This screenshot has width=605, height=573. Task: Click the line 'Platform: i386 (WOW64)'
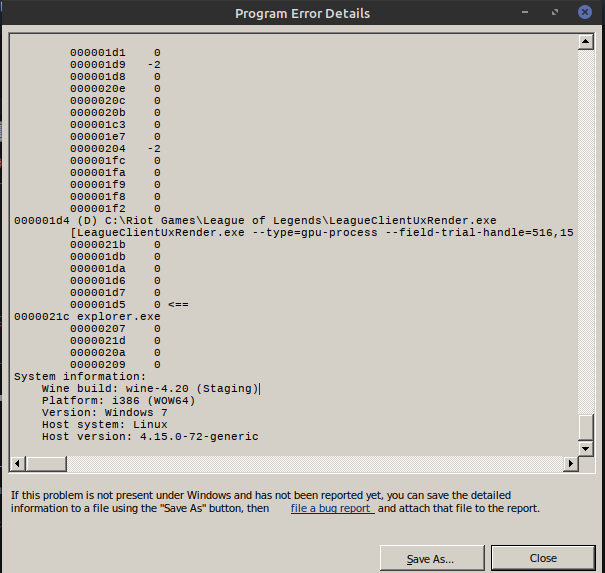[x=118, y=401]
